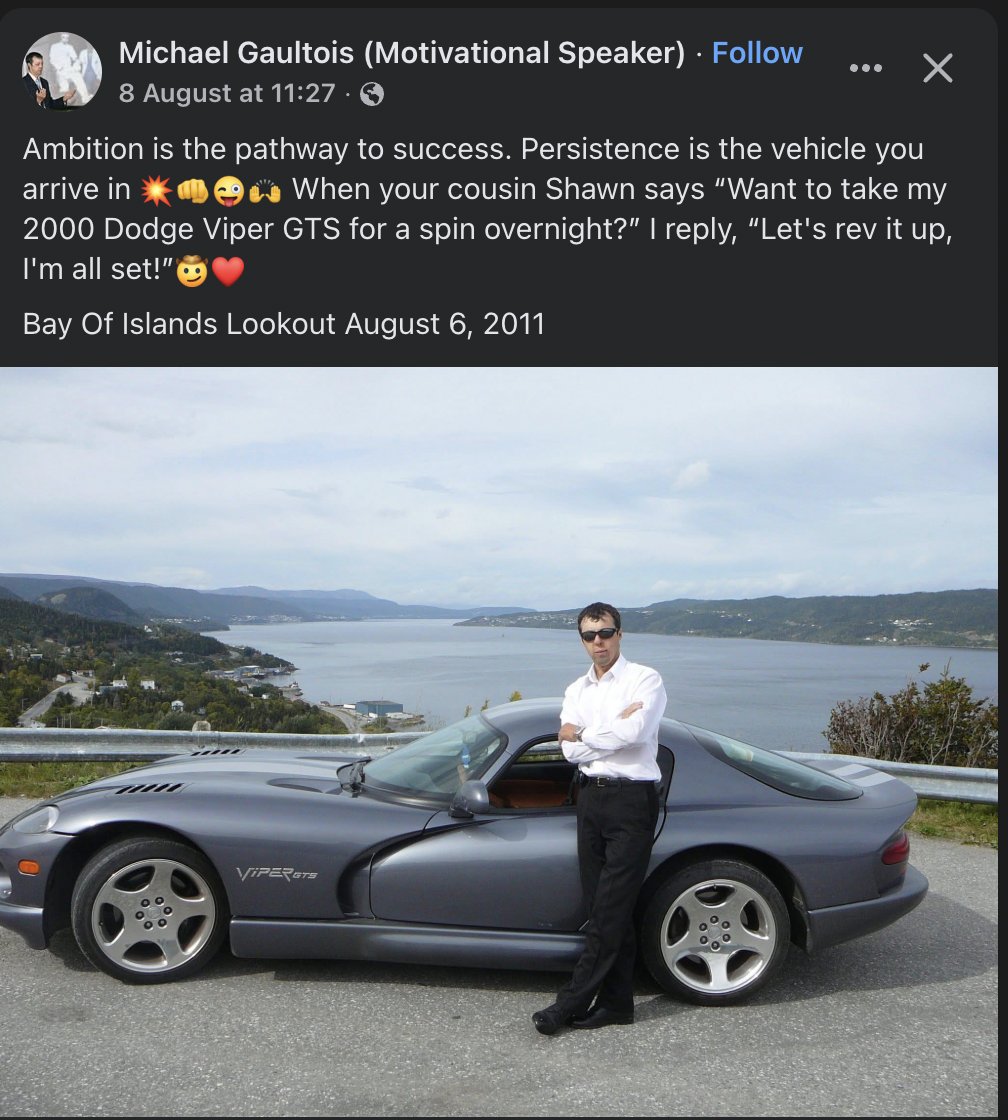Click the winking tongue-out emoji

pos(229,190)
